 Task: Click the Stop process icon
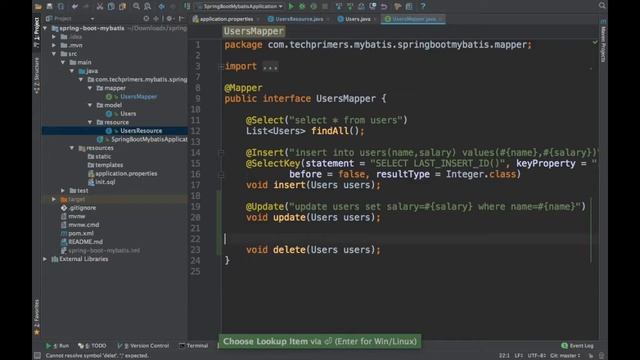pos(325,6)
